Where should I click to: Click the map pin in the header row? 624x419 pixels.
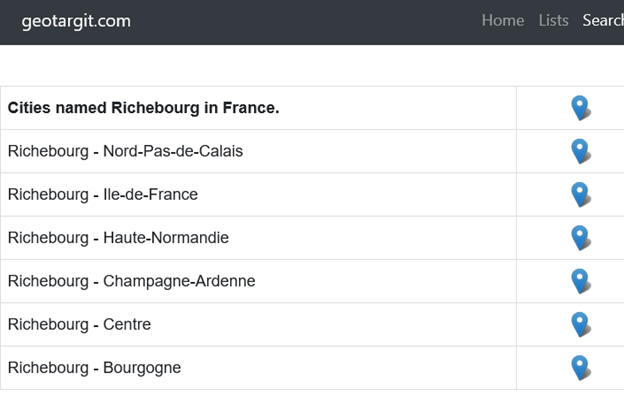pos(581,108)
